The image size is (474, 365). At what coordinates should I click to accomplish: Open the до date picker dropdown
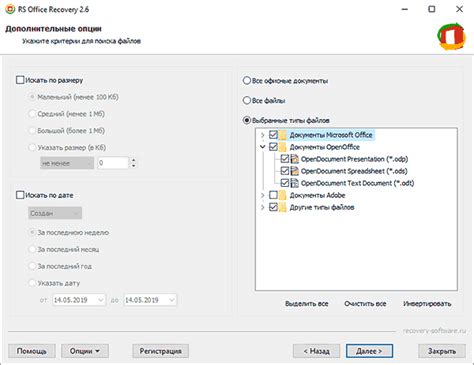pos(172,300)
